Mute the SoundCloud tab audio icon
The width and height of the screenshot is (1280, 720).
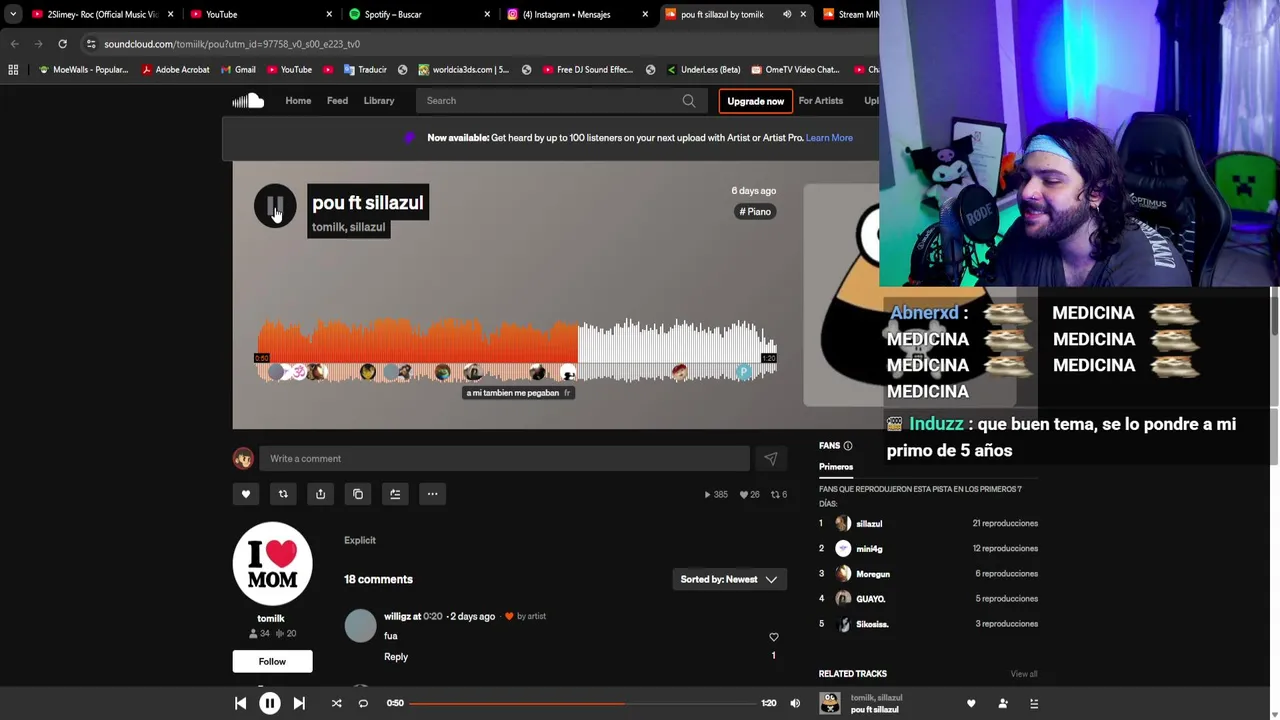point(787,14)
